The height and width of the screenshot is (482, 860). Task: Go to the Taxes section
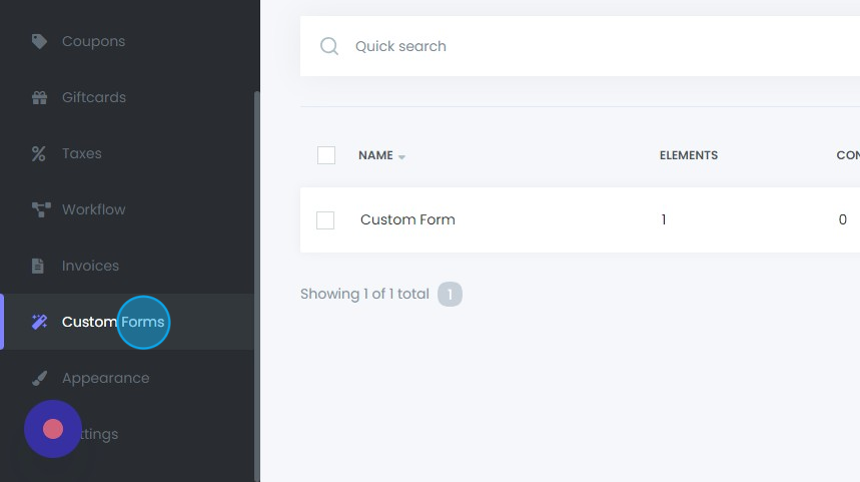coord(81,154)
